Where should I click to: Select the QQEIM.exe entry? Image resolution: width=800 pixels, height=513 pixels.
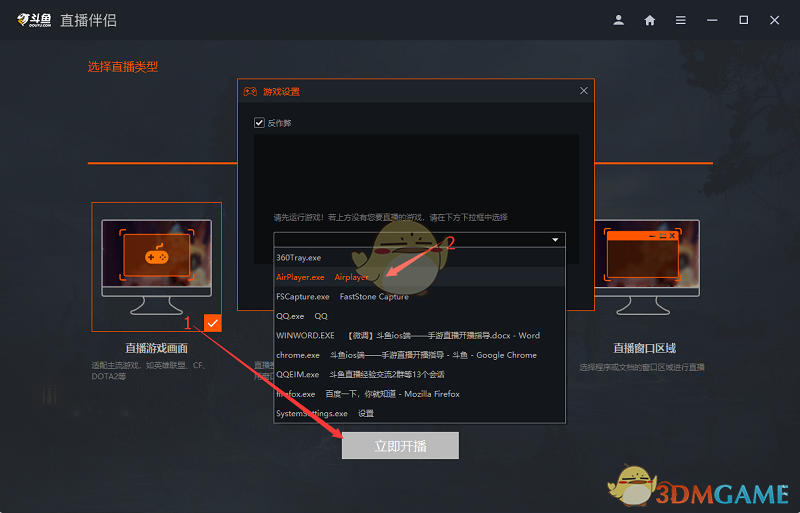click(419, 374)
